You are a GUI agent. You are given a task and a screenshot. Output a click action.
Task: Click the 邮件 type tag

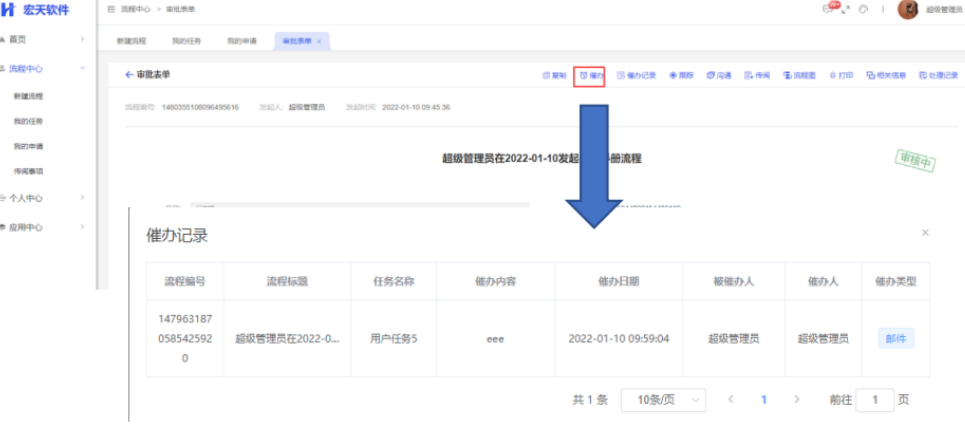pyautogui.click(x=895, y=338)
